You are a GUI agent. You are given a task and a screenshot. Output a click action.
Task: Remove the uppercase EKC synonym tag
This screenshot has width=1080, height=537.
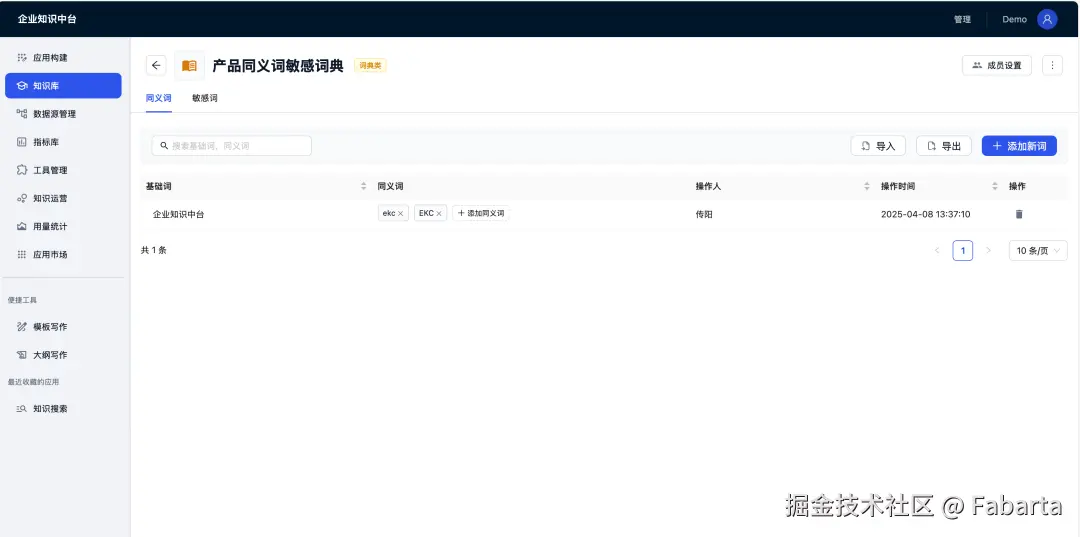pos(439,213)
